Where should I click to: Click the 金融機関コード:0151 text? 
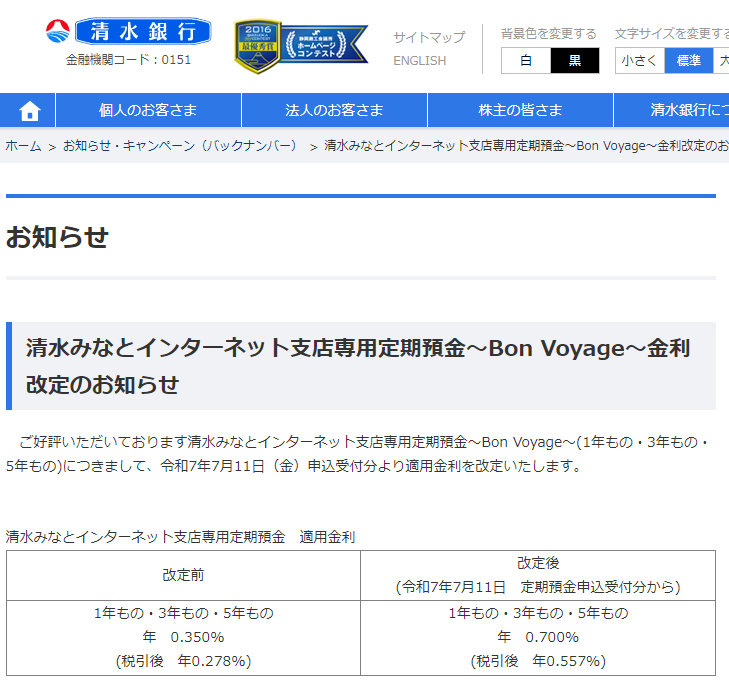click(x=128, y=60)
